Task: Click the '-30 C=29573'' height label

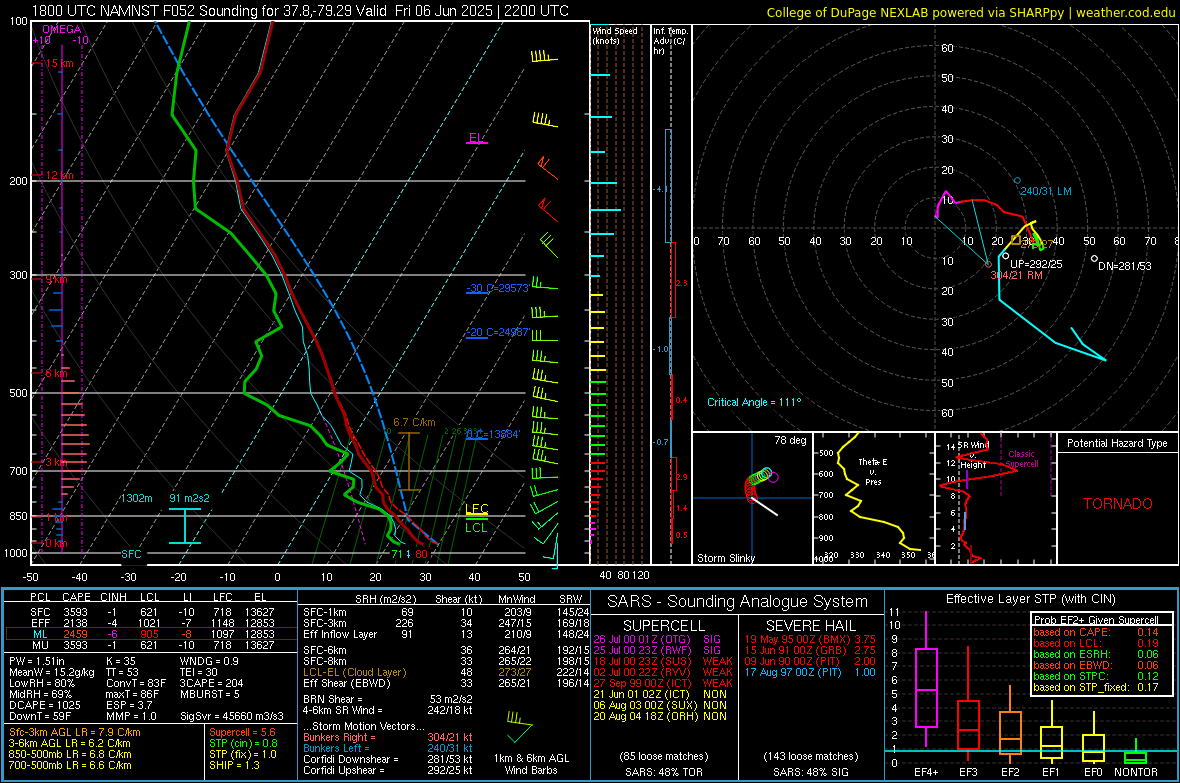Action: tap(497, 288)
